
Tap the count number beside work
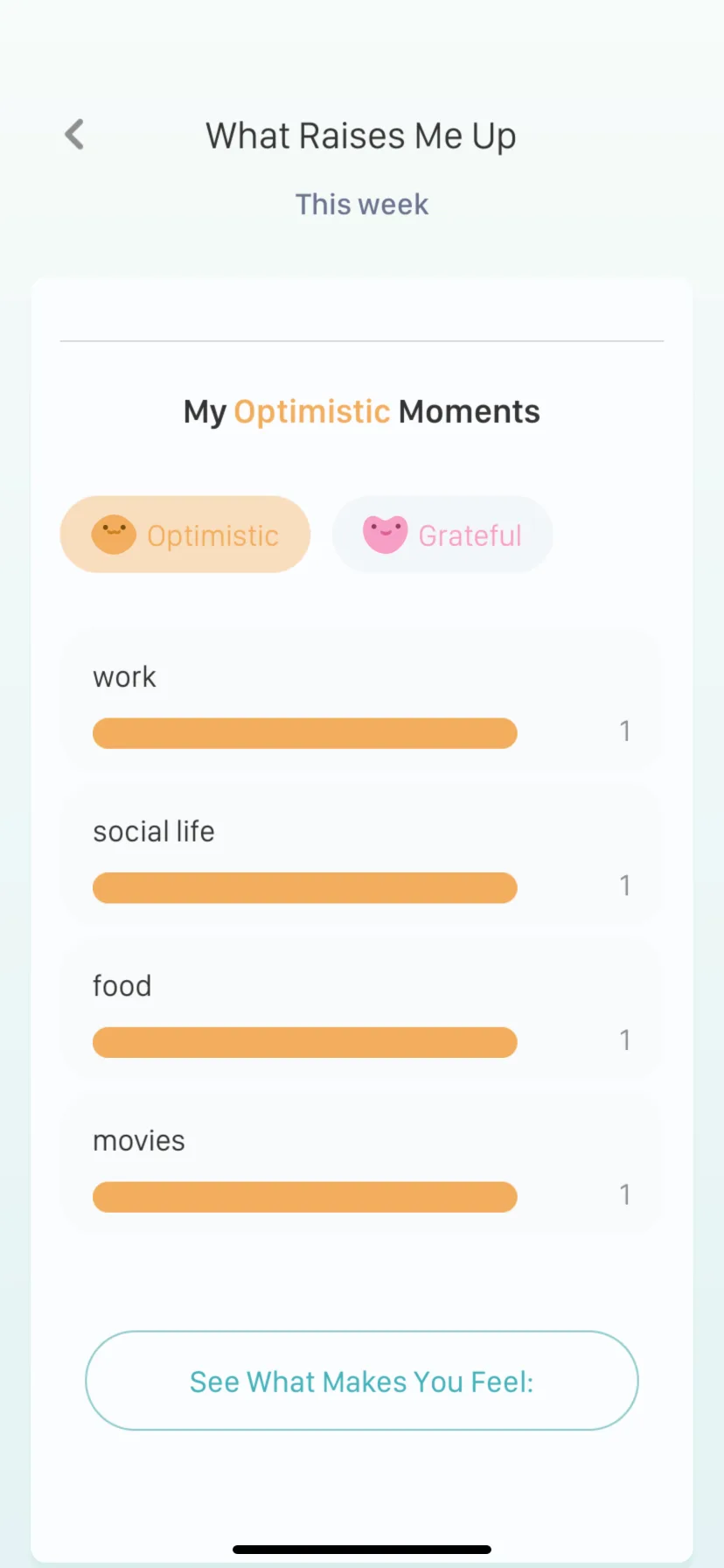[x=625, y=731]
